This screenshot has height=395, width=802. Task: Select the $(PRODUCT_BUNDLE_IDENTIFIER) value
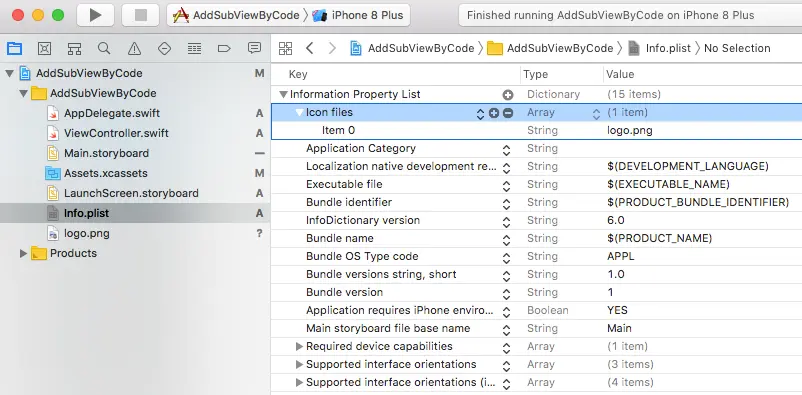(698, 203)
